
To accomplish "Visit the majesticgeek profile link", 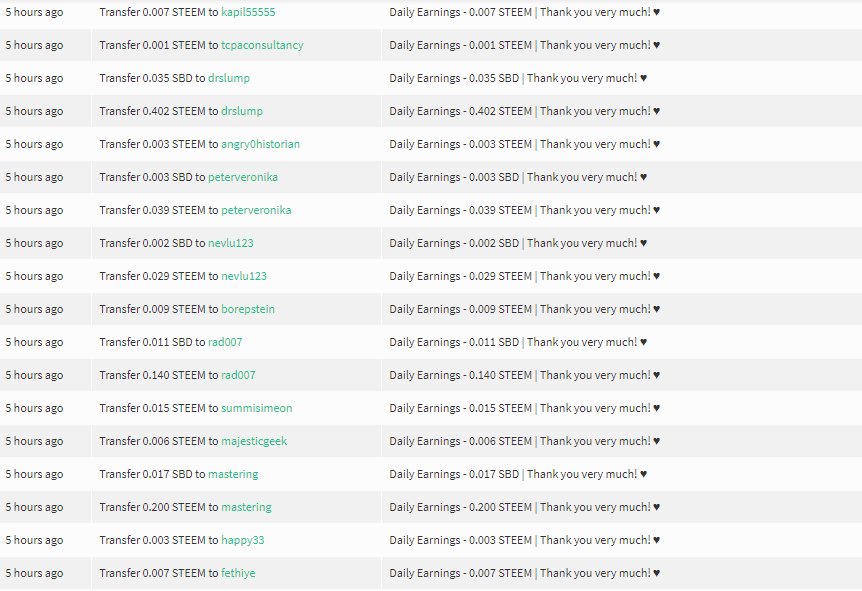I will click(254, 441).
